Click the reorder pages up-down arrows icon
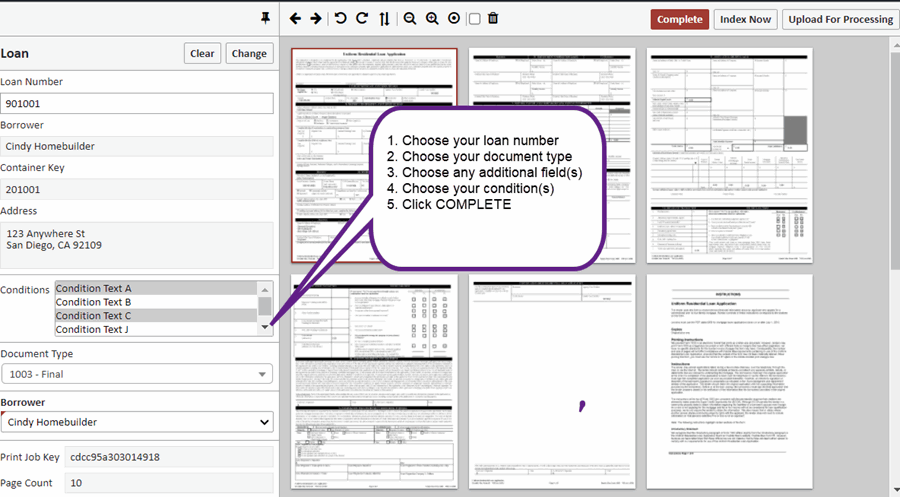The height and width of the screenshot is (497, 900). pyautogui.click(x=385, y=19)
